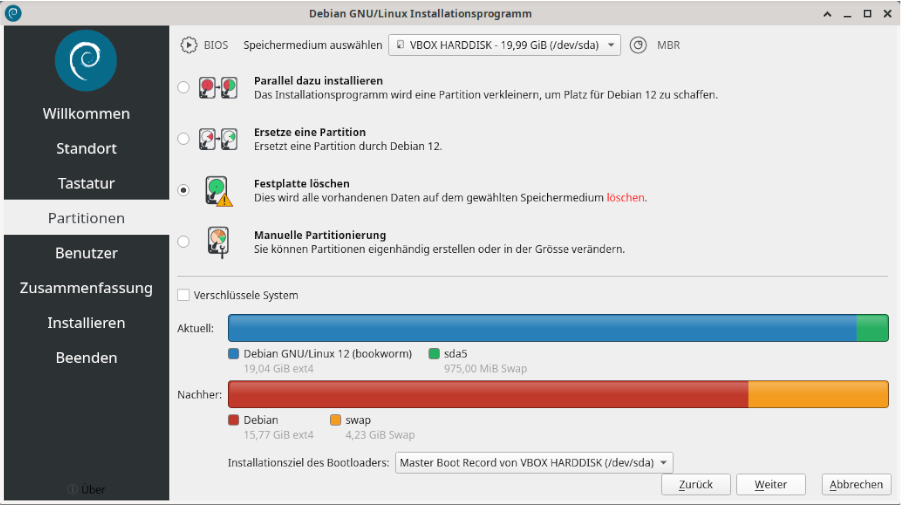Click the manual partitioning disk icon

point(218,242)
